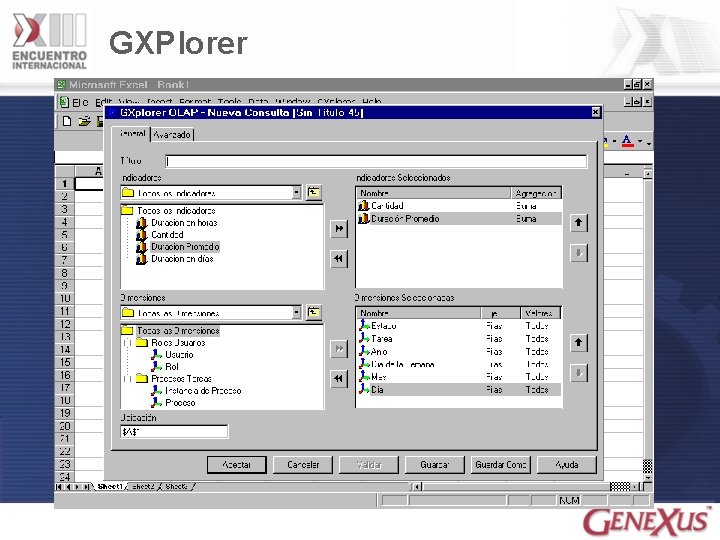Remove selected dimension with backward arrows button
This screenshot has width=720, height=540.
pyautogui.click(x=339, y=379)
